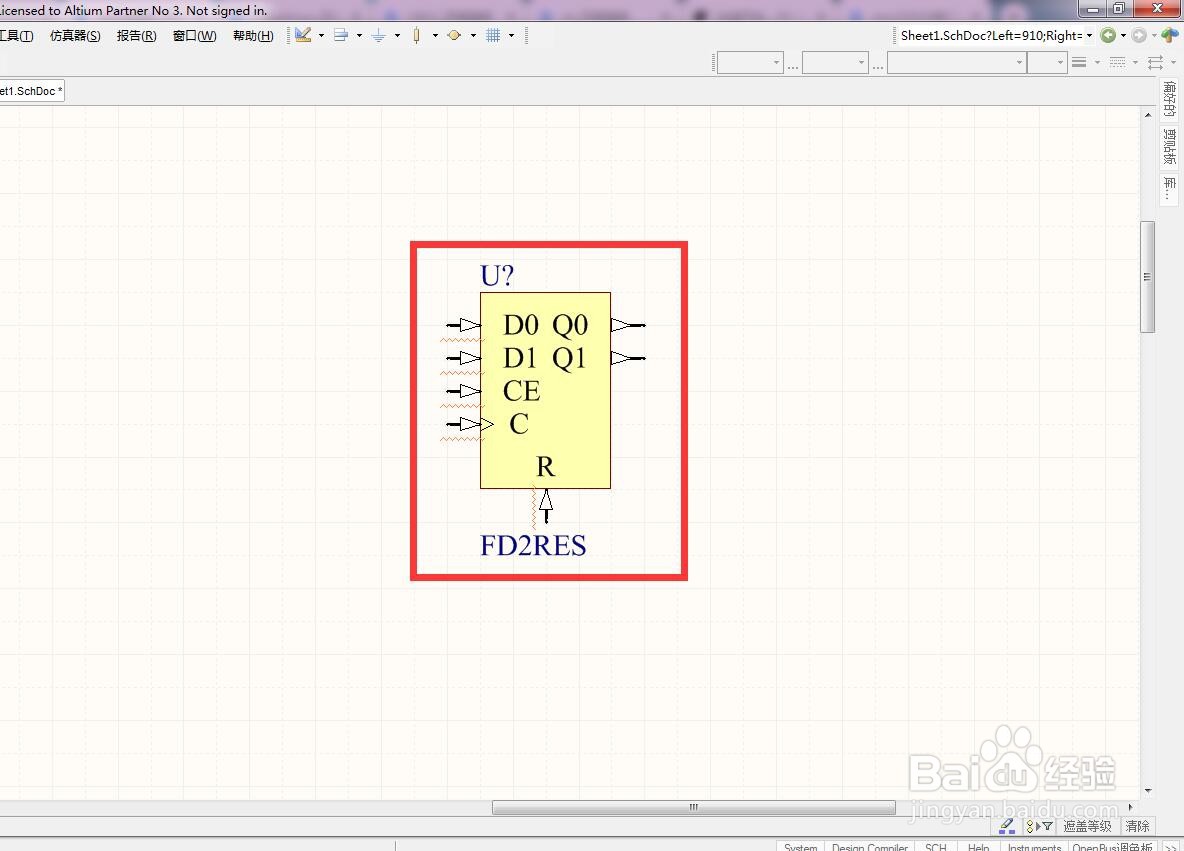Go back with green navigation arrow
1184x851 pixels.
pyautogui.click(x=1108, y=35)
